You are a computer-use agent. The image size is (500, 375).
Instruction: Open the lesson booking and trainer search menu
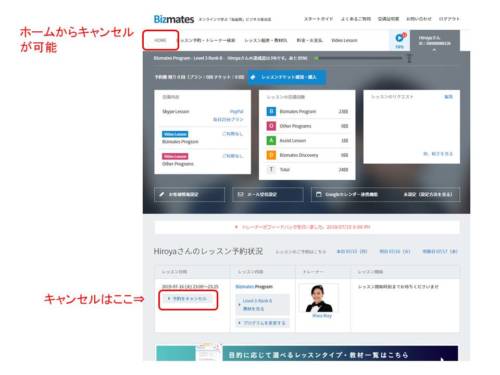206,40
